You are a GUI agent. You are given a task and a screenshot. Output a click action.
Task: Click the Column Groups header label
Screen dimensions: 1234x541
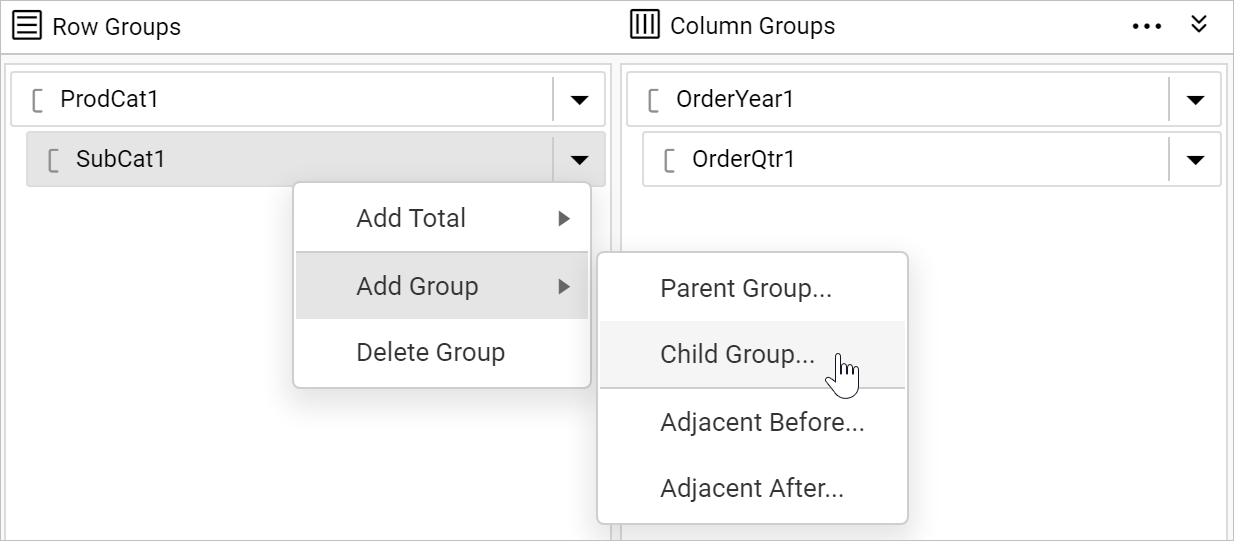752,26
